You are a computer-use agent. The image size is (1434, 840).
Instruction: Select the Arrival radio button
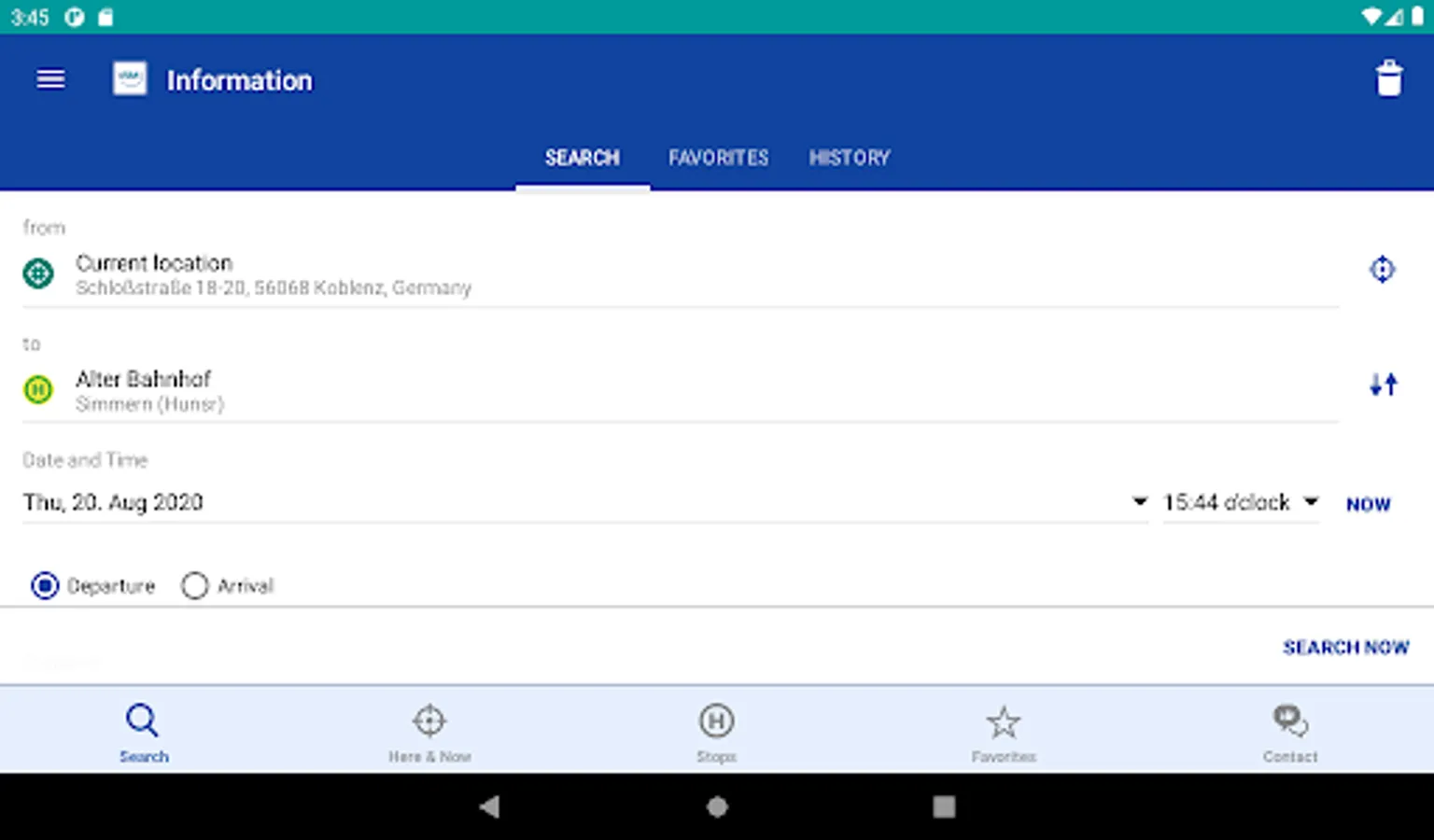coord(194,586)
